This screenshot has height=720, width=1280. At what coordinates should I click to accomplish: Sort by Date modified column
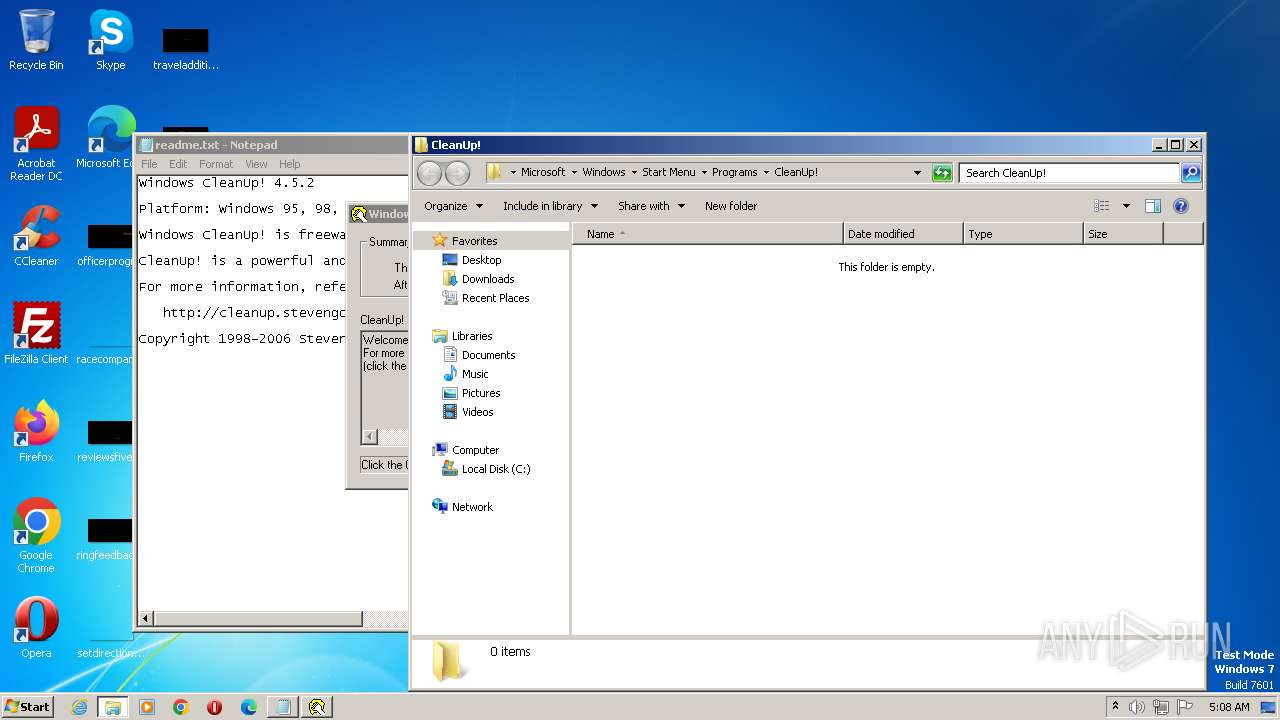click(903, 234)
